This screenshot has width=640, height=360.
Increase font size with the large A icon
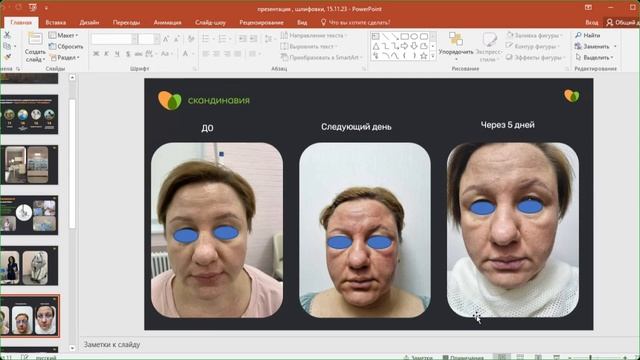click(x=166, y=39)
